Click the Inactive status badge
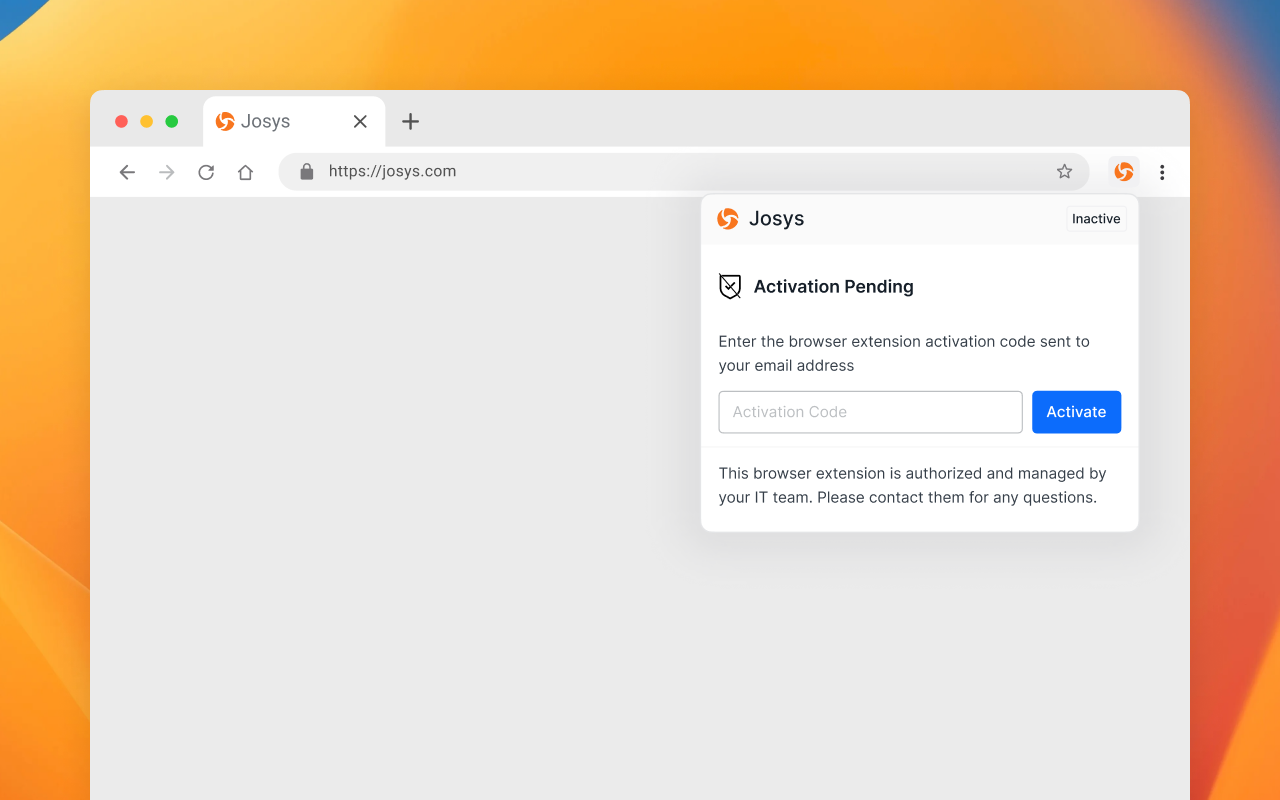Image resolution: width=1280 pixels, height=800 pixels. [x=1096, y=219]
